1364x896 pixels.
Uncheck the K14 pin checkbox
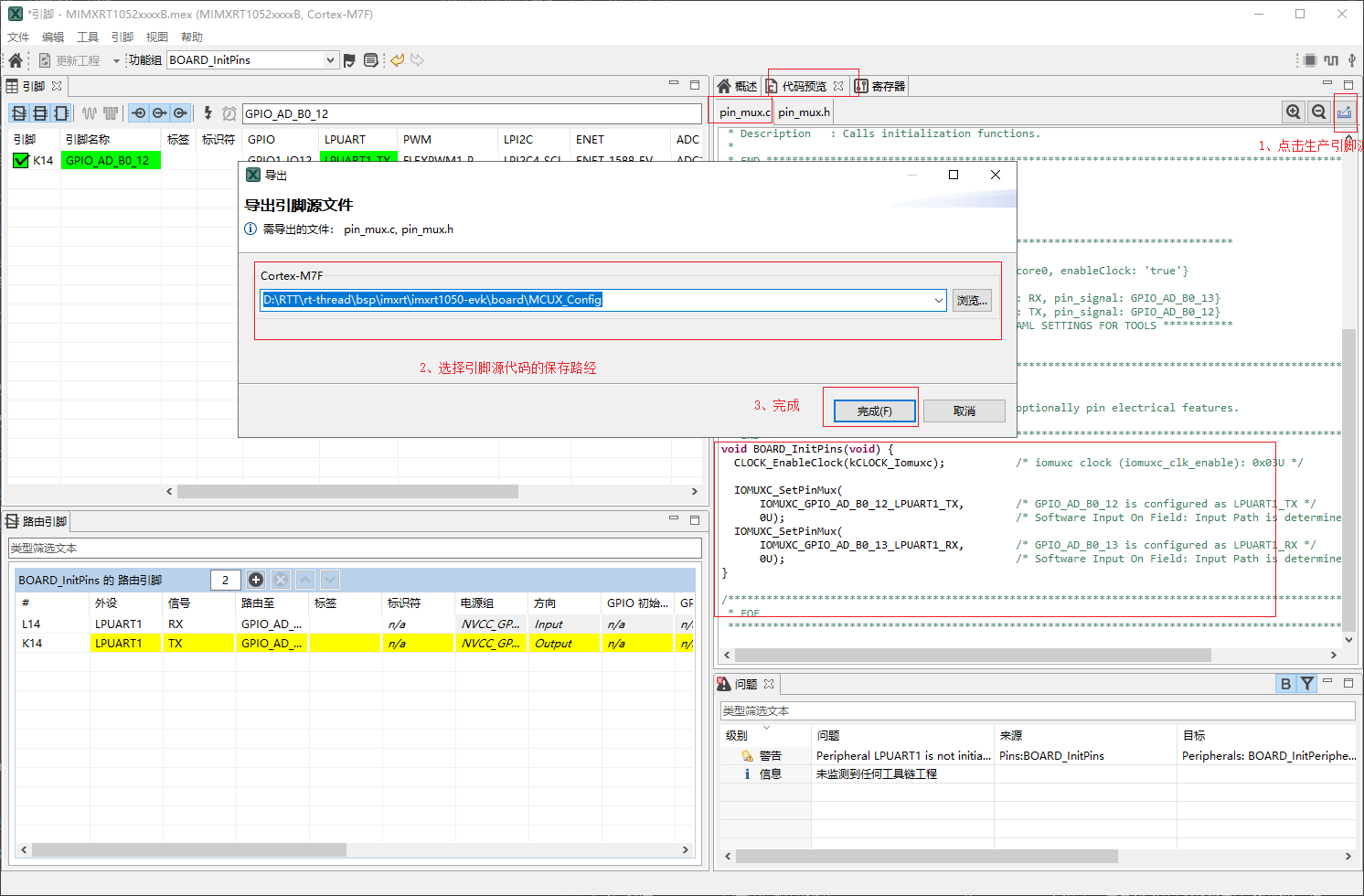click(21, 161)
